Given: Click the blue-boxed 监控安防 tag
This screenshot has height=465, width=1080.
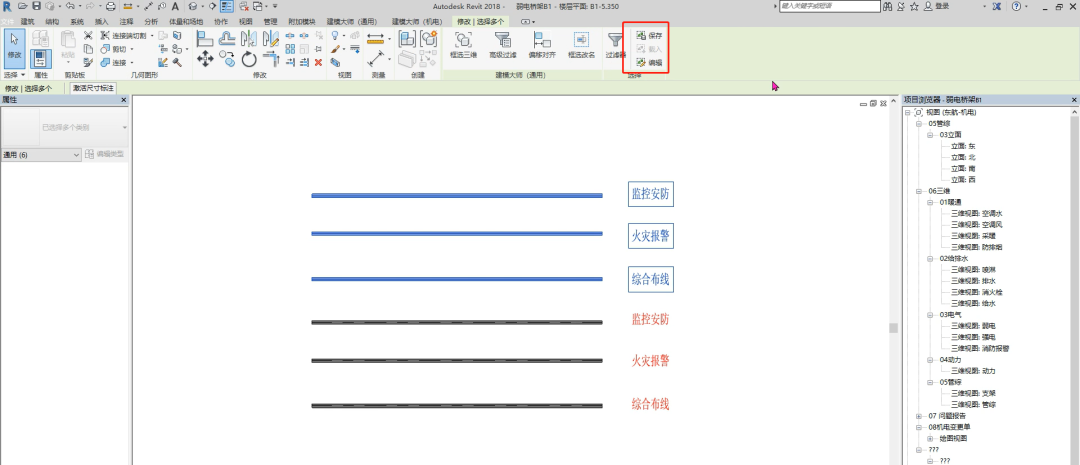Looking at the screenshot, I should point(651,194).
